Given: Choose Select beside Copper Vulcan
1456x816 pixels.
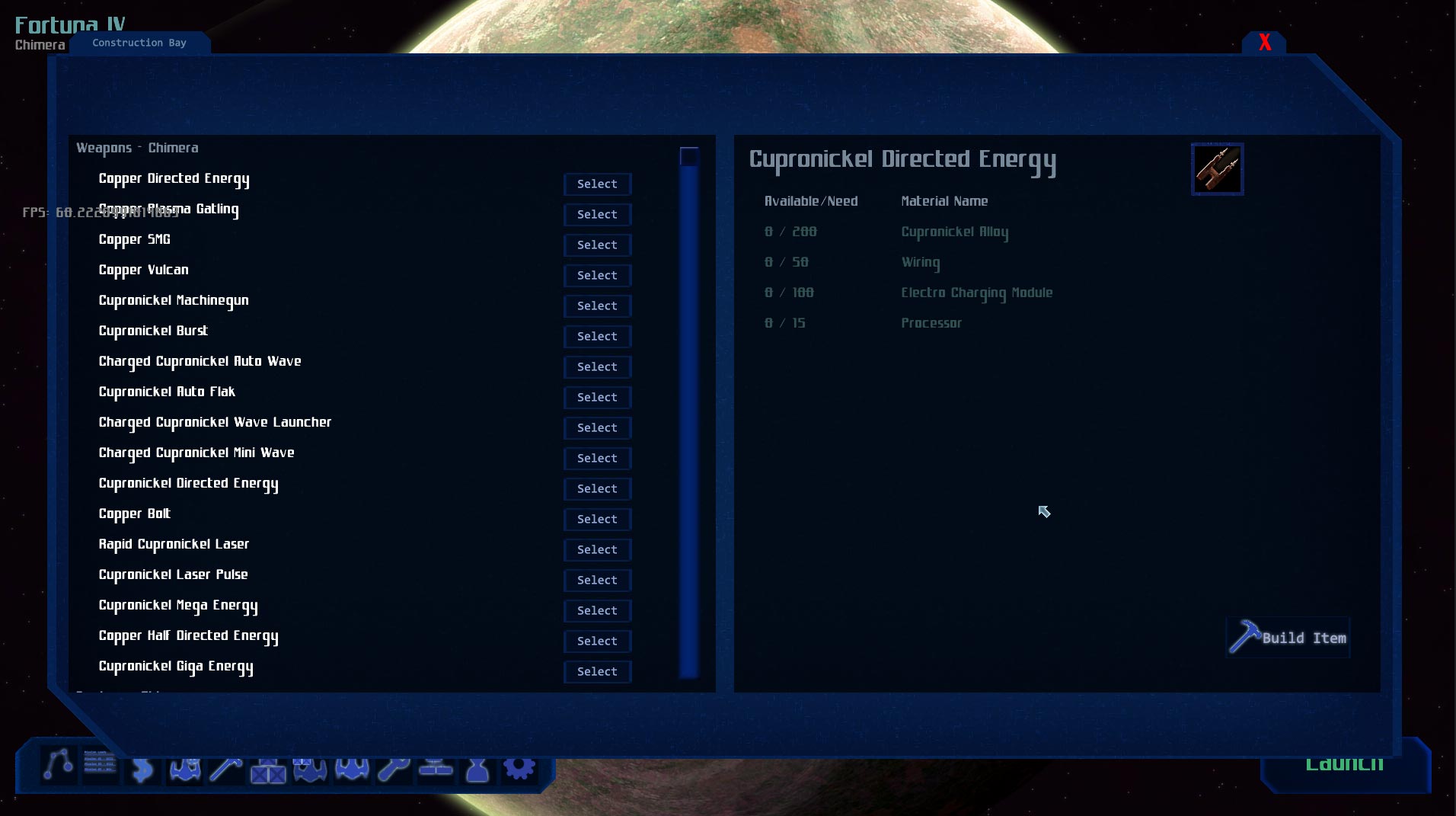Looking at the screenshot, I should tap(597, 276).
